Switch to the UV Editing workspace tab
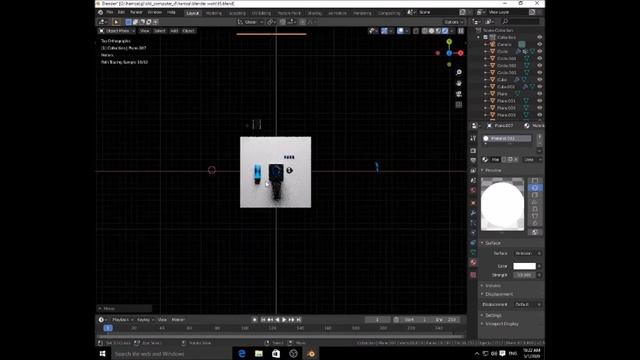 pos(261,13)
